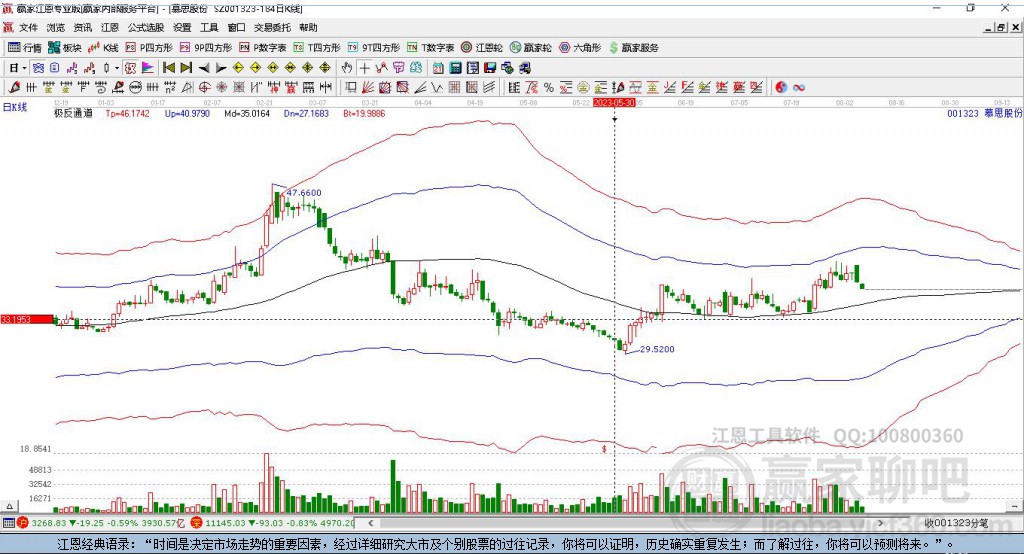Click the colored triangle chart icon
1024x554 pixels.
(x=148, y=68)
